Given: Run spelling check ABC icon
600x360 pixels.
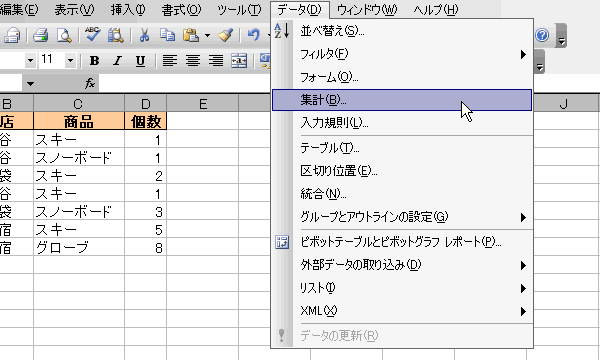Looking at the screenshot, I should (92, 34).
